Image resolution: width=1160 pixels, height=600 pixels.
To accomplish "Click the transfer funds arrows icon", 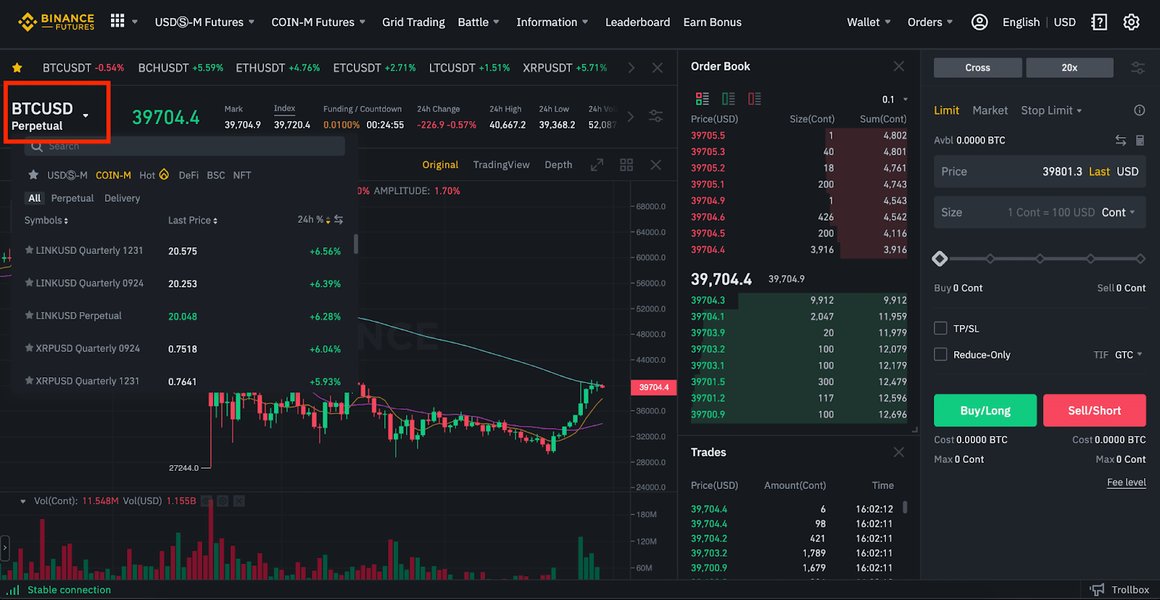I will tap(1121, 140).
